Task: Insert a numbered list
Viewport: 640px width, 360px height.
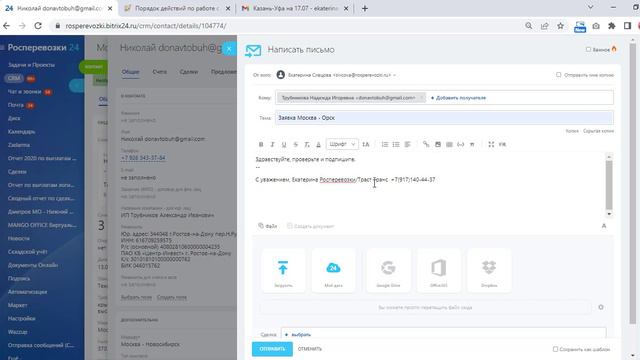Action: pyautogui.click(x=384, y=144)
